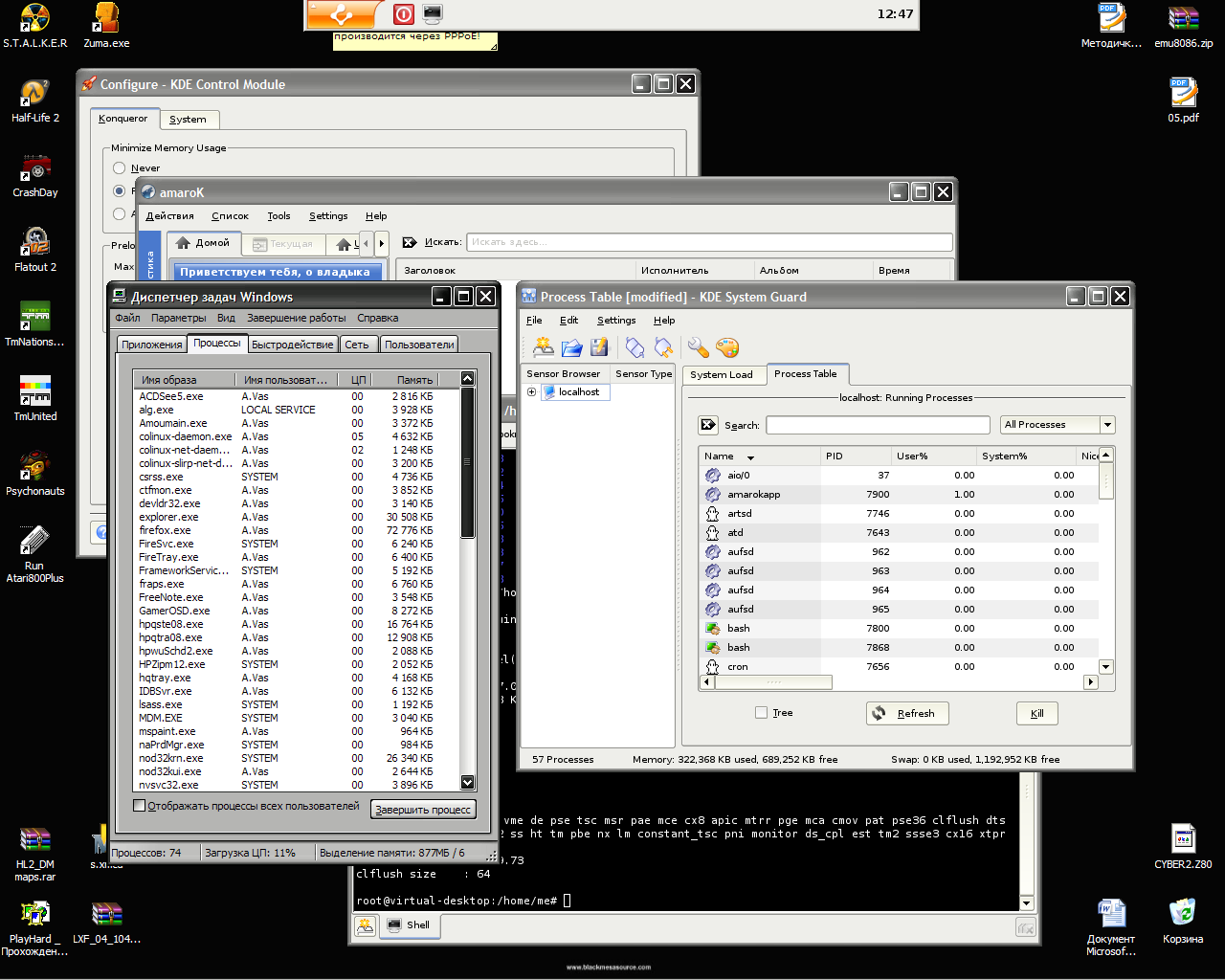
Task: Switch to the Пользователи tab in Task Manager
Action: coord(419,345)
